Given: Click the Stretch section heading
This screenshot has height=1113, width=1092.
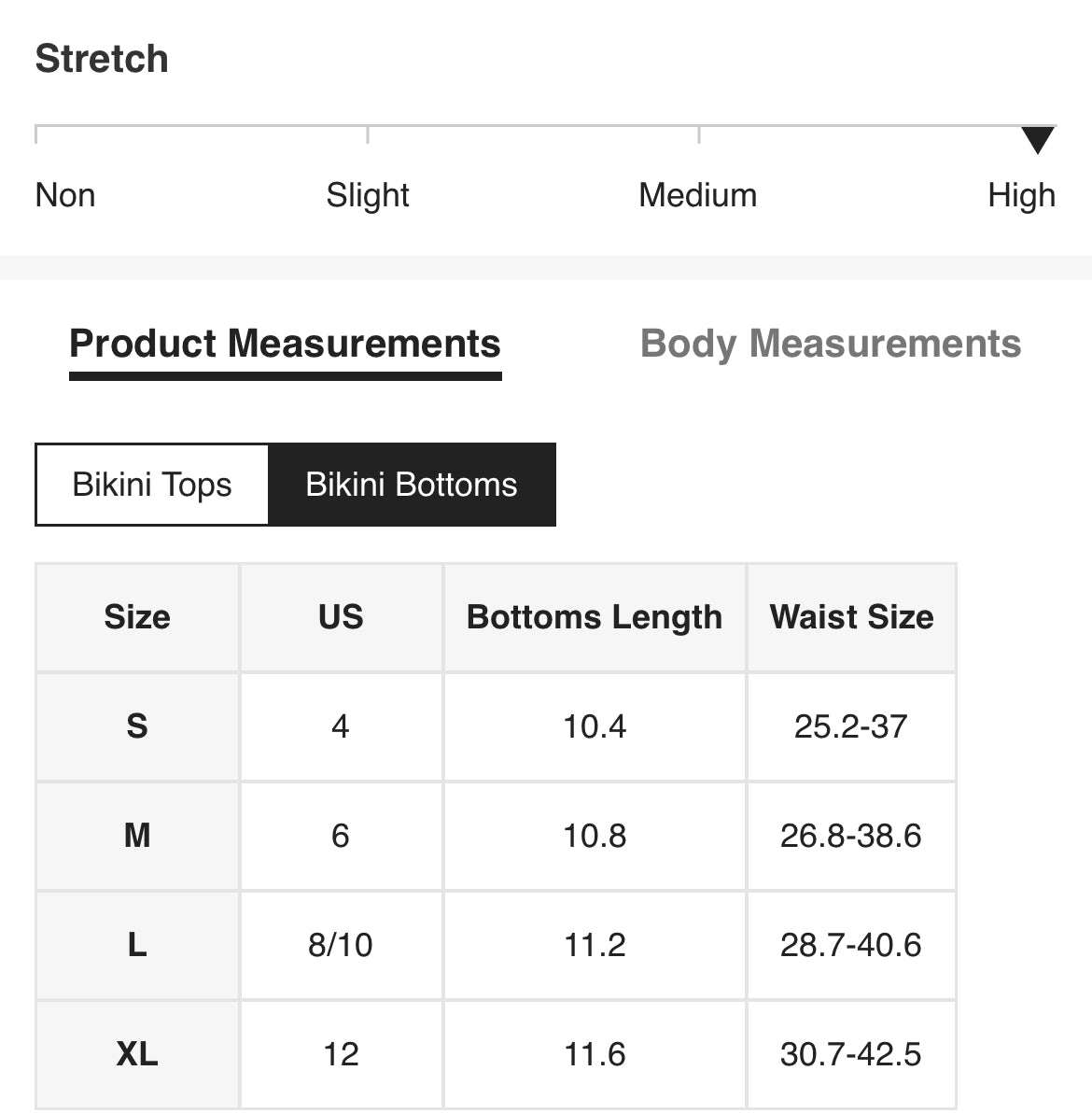Looking at the screenshot, I should tap(102, 59).
